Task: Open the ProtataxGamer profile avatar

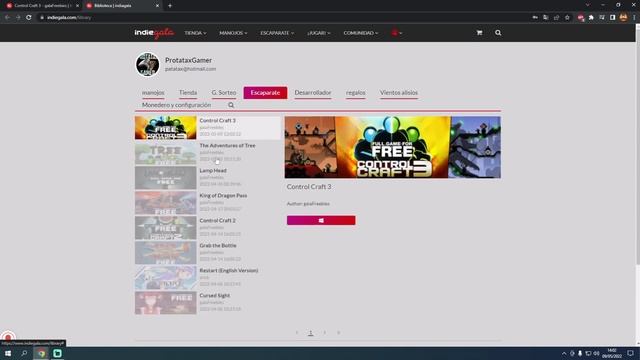Action: click(147, 64)
